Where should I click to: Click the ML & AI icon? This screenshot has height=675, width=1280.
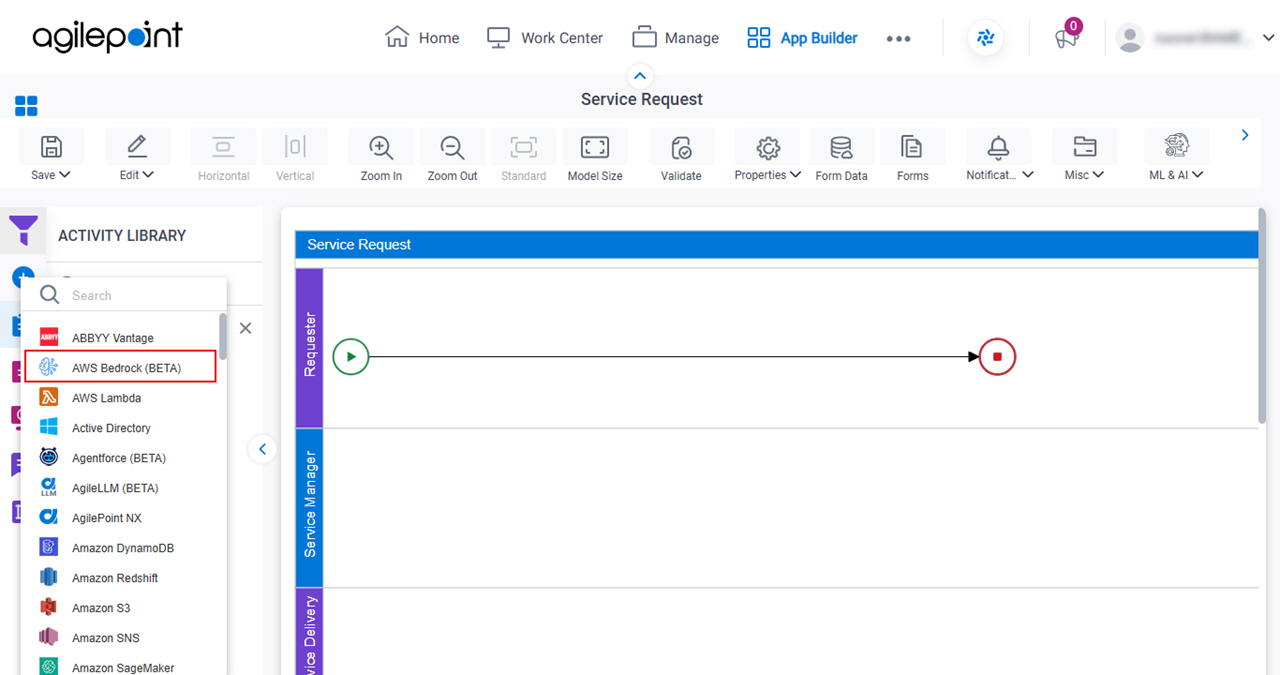pyautogui.click(x=1176, y=147)
